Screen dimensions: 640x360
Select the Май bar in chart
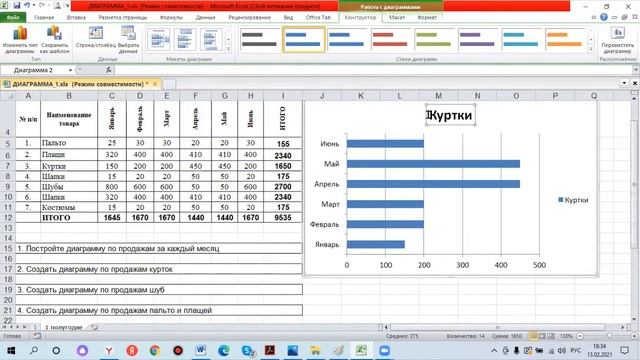click(x=433, y=164)
